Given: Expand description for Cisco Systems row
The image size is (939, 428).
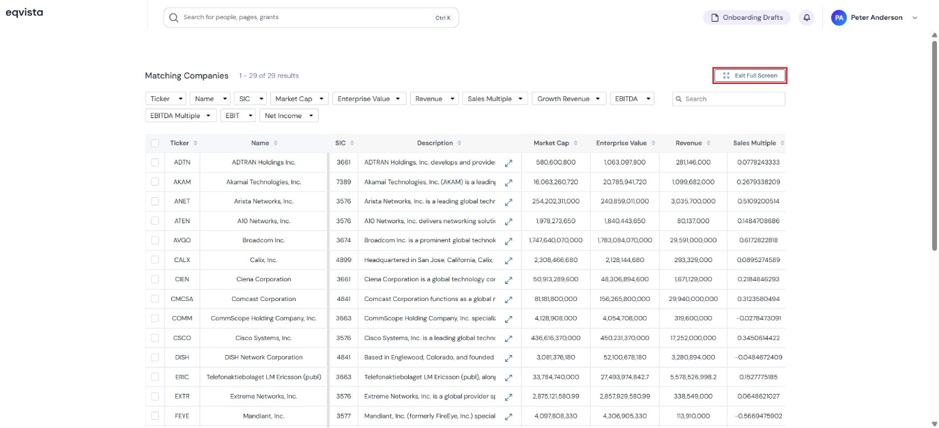Looking at the screenshot, I should pos(508,338).
